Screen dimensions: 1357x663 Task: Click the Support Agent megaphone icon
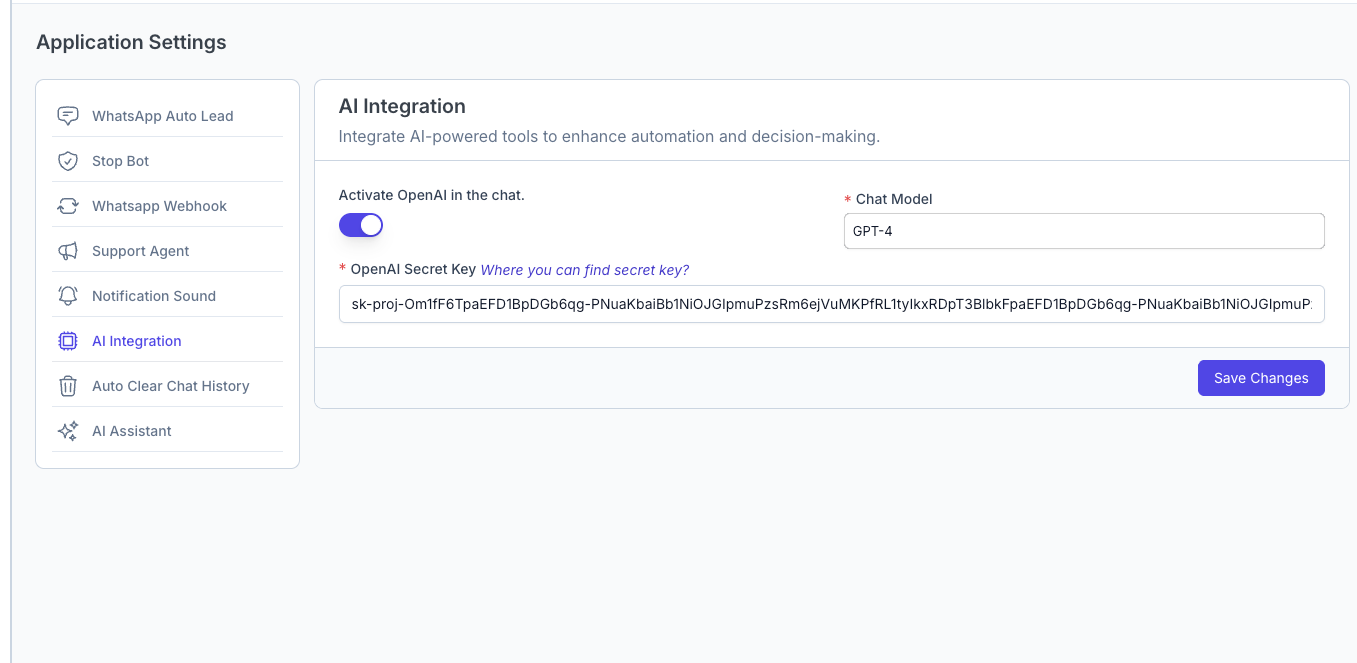point(67,250)
